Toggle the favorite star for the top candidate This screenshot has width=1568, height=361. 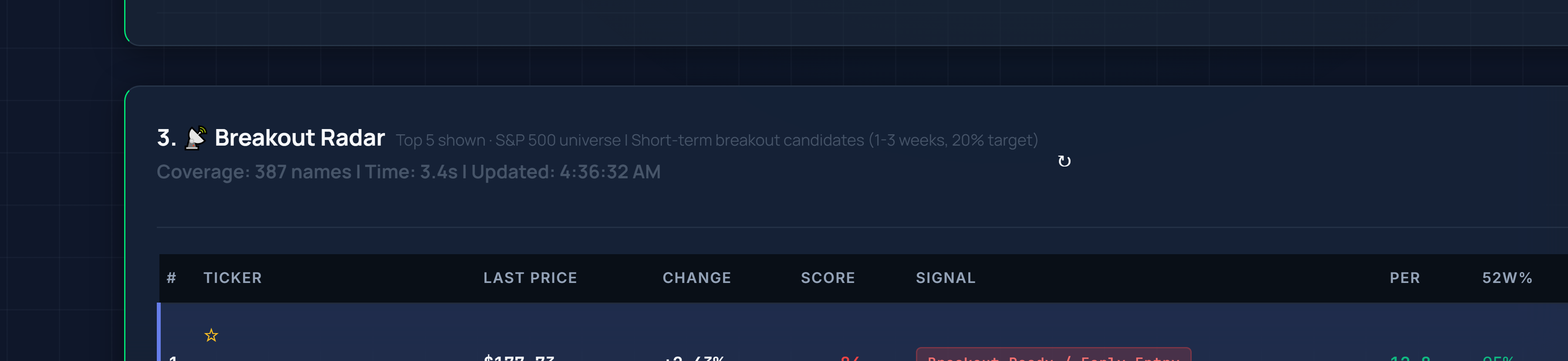[211, 335]
